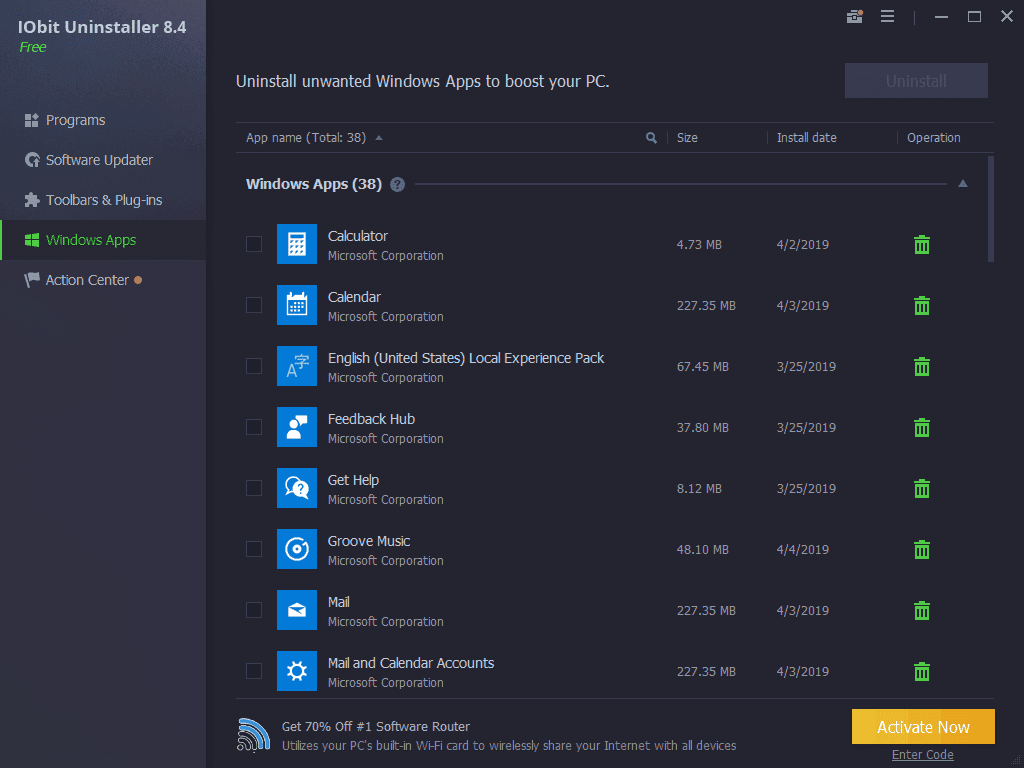This screenshot has width=1024, height=768.
Task: Click Get Help's 8.12 MB size
Action: 699,488
